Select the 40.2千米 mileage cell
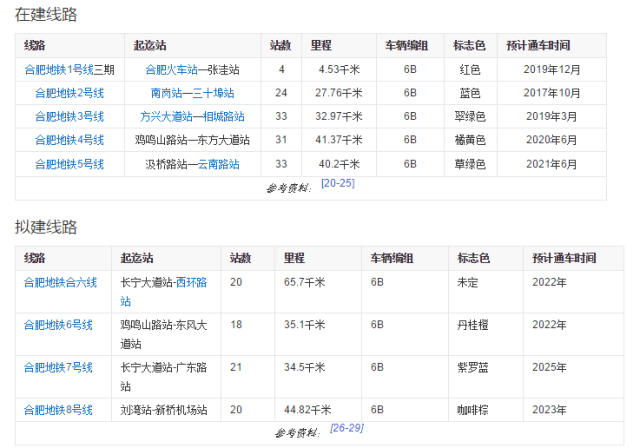Viewport: 640px width, 448px height. (x=339, y=164)
